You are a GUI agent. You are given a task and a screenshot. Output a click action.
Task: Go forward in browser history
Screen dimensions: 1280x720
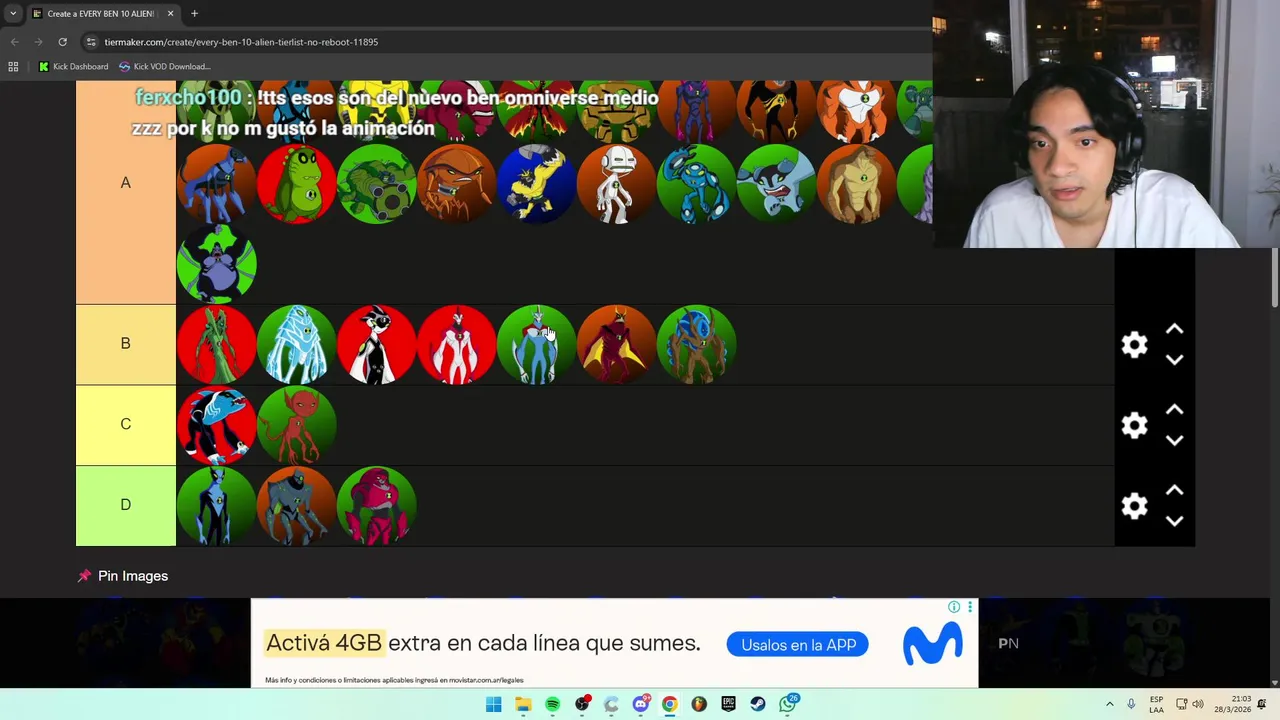coord(38,42)
